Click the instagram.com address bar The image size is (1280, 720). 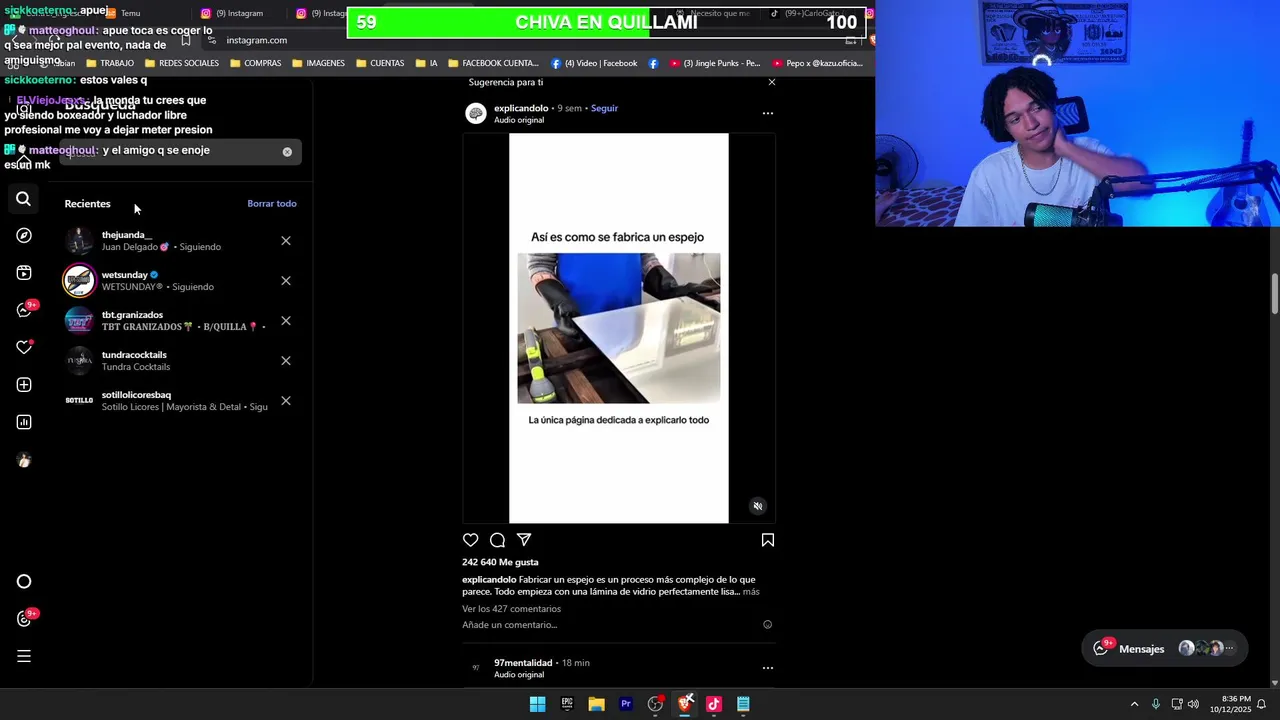[530, 40]
